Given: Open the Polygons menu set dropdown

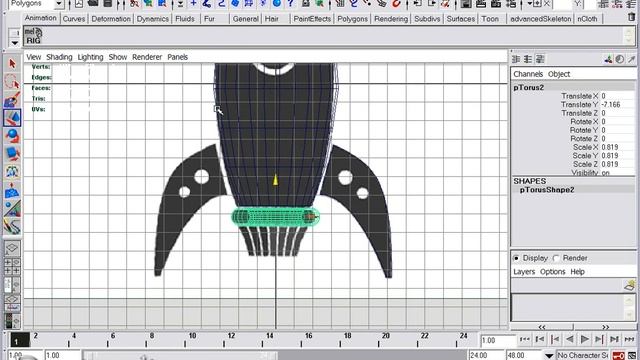Looking at the screenshot, I should (x=58, y=4).
